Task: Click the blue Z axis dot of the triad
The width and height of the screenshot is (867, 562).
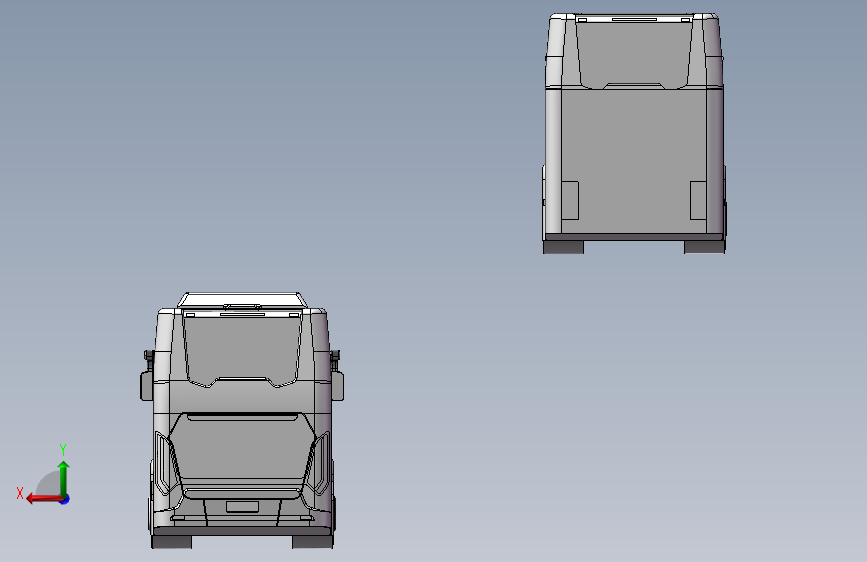Action: pyautogui.click(x=65, y=499)
